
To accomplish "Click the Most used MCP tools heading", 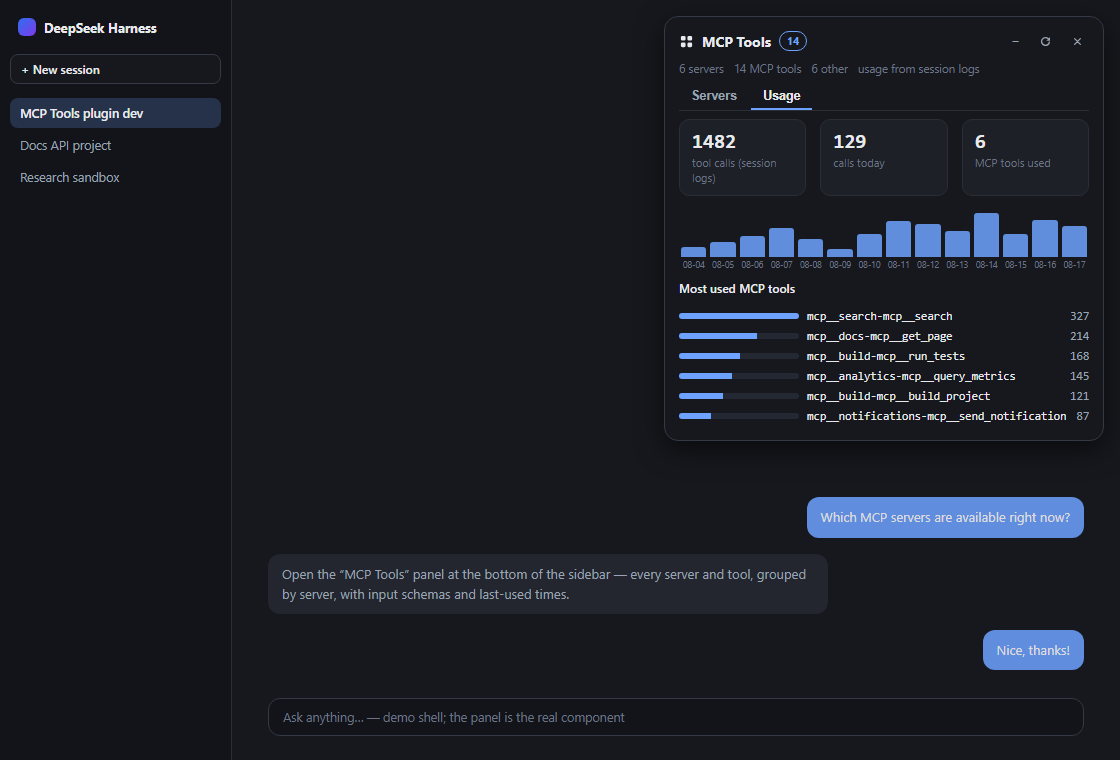I will (x=737, y=289).
